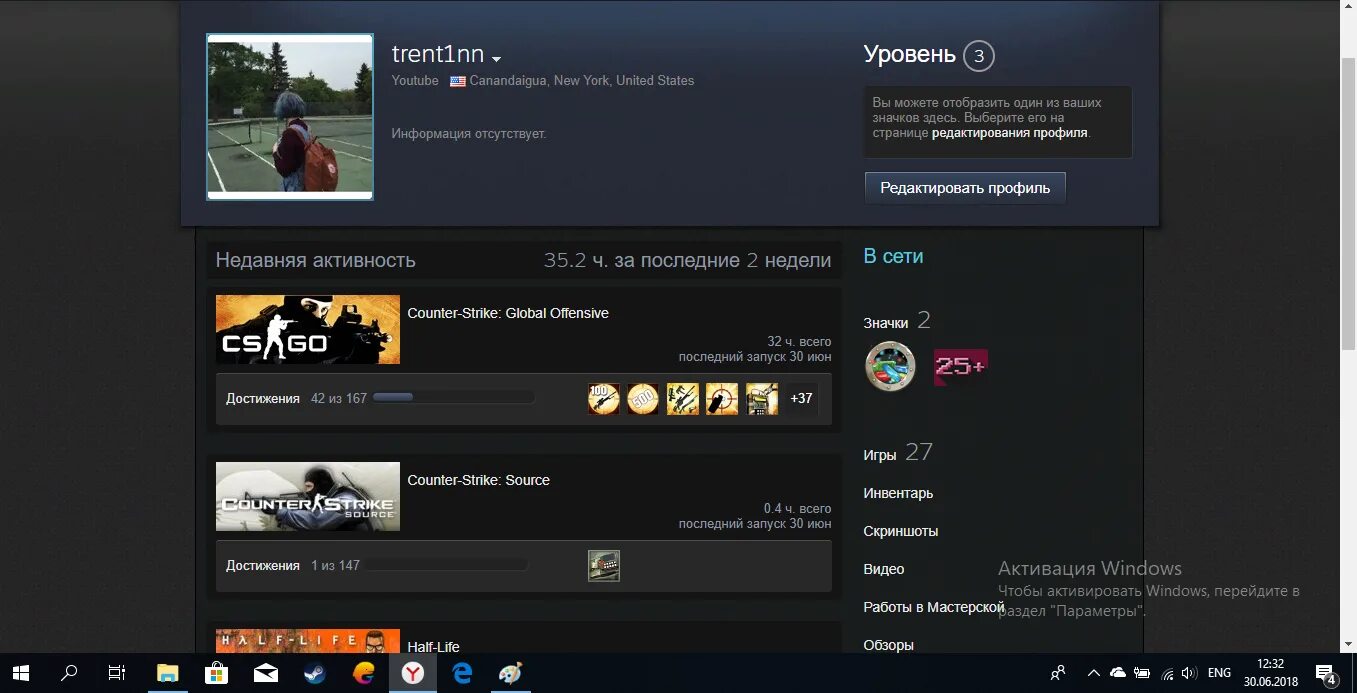Viewport: 1357px width, 693px height.
Task: Click the Редактировать профиль button
Action: 965,188
